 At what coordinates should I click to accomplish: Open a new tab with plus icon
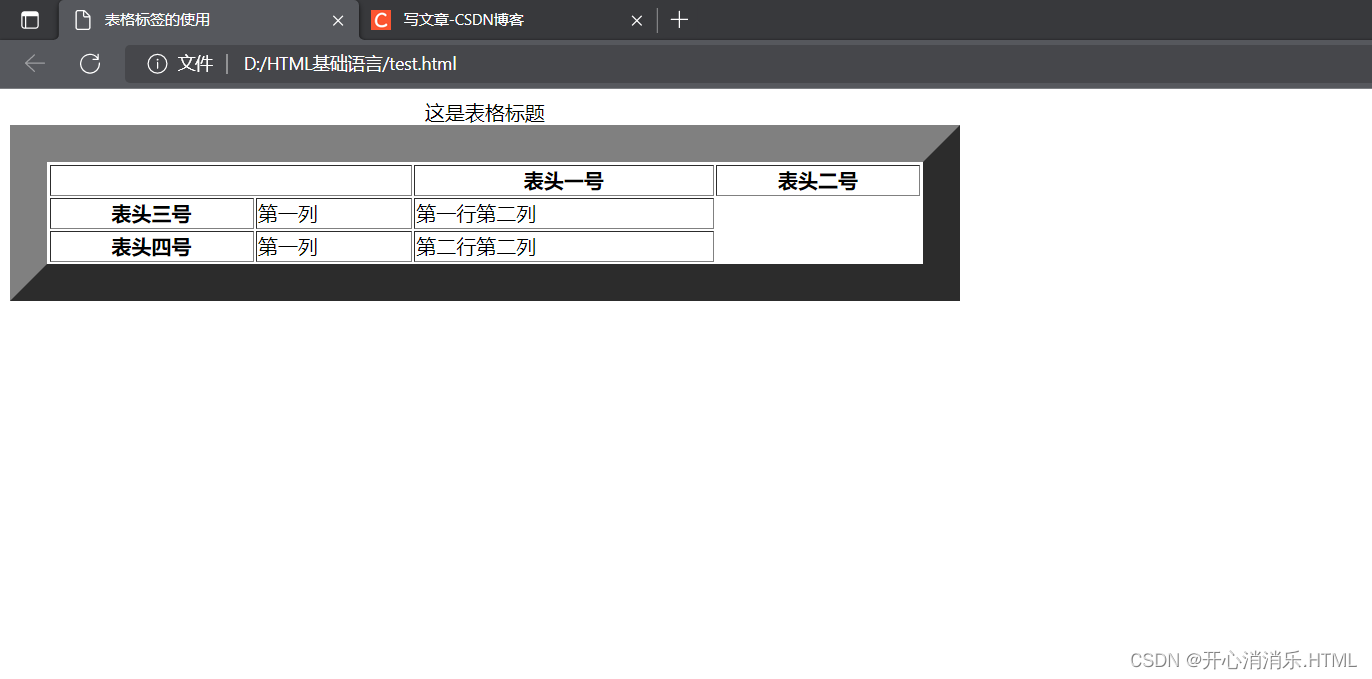679,20
